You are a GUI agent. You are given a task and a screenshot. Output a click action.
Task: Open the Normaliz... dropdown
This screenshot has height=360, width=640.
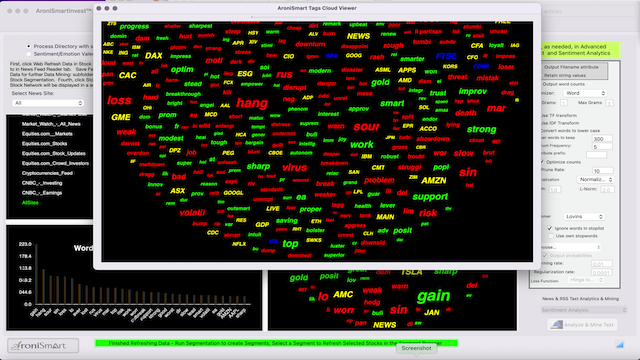596,179
